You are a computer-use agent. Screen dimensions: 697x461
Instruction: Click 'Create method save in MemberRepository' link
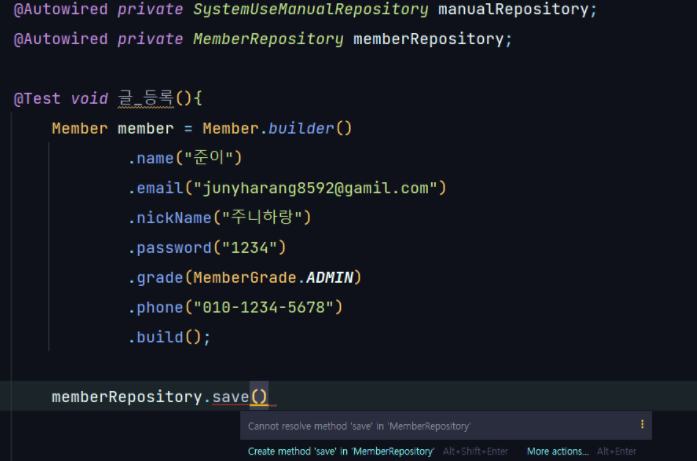click(x=340, y=451)
